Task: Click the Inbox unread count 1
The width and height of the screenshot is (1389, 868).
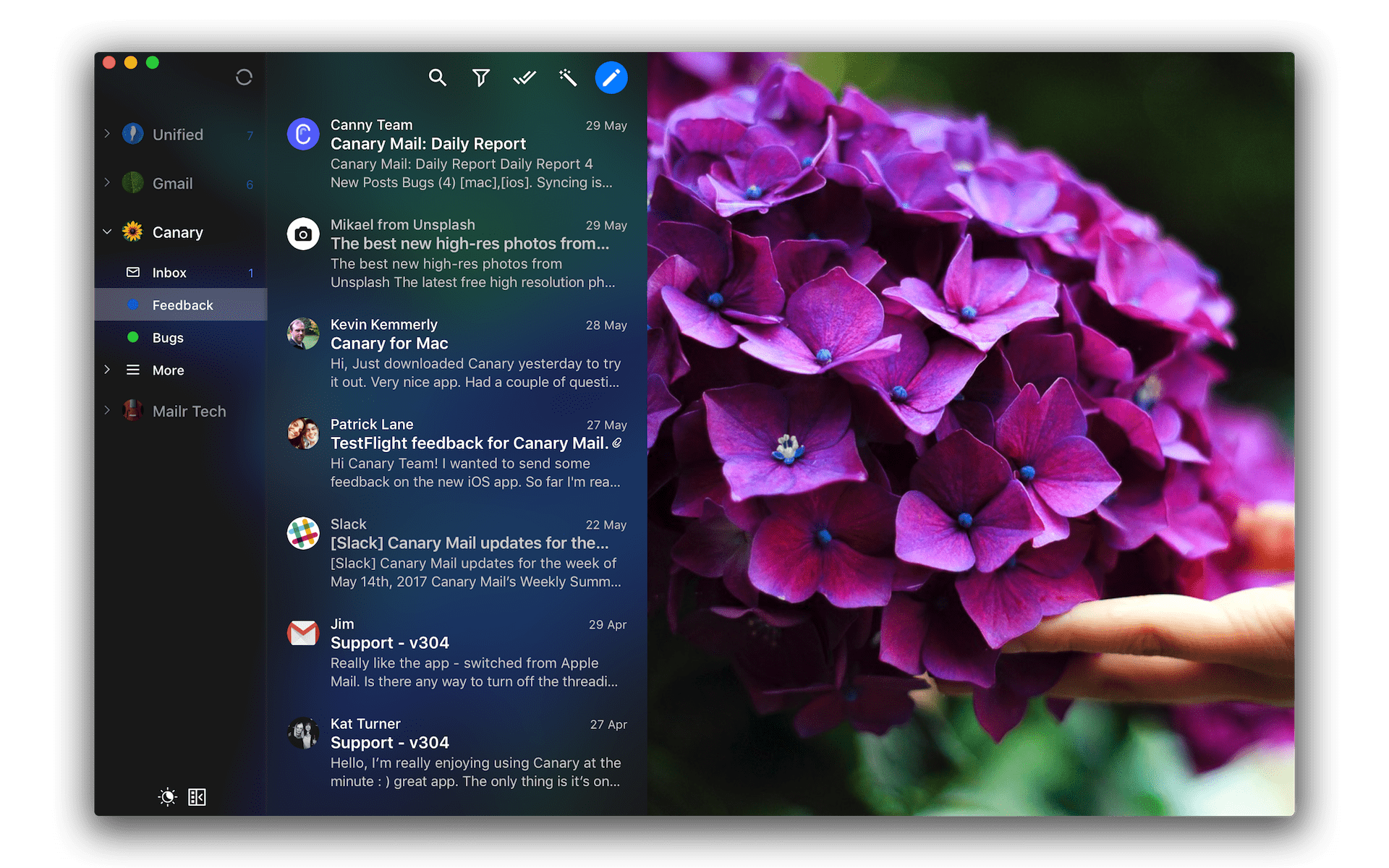Action: coord(251,273)
